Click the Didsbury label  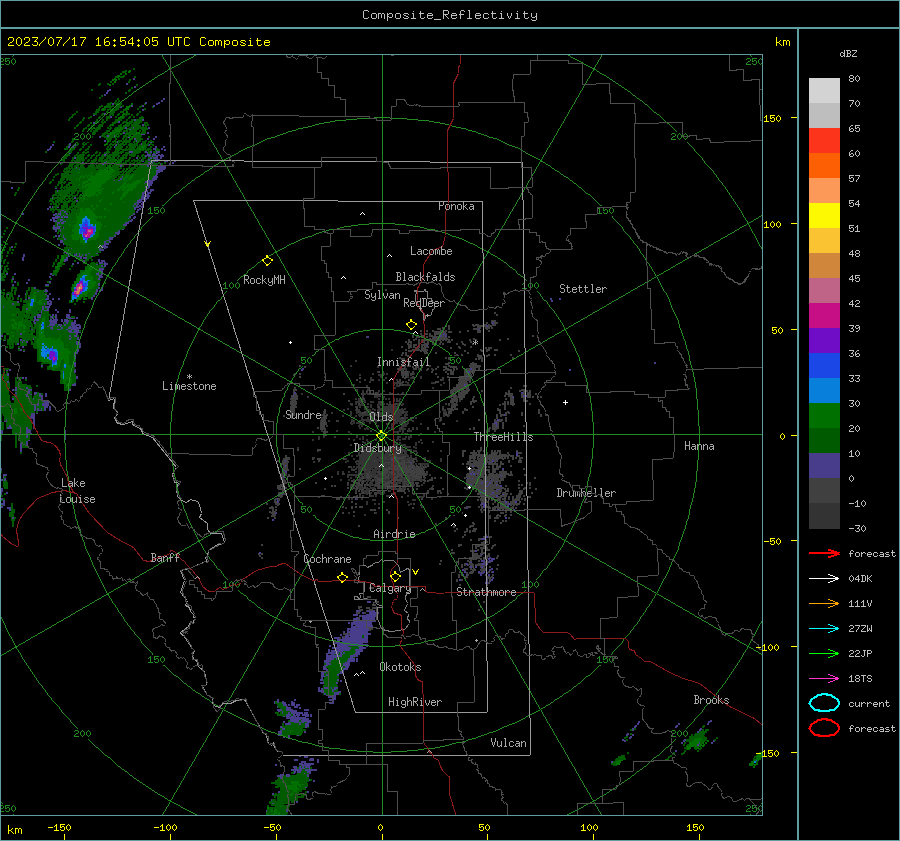[377, 448]
